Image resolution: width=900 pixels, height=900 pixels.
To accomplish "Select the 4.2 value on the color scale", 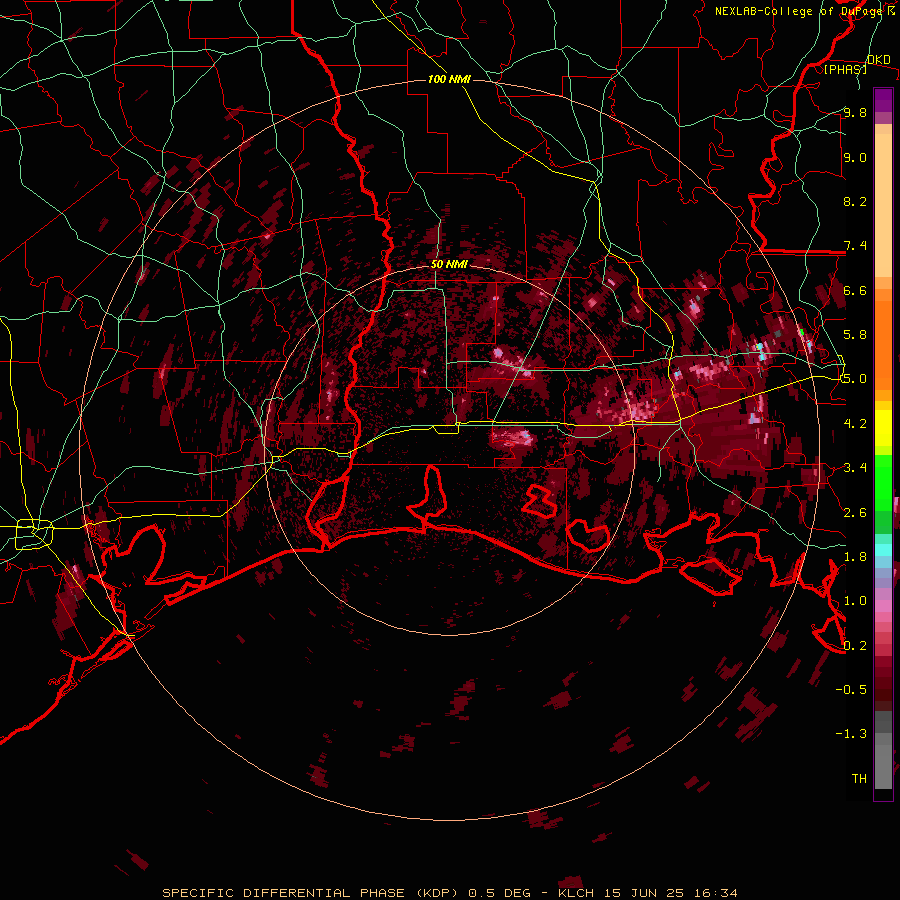I will tap(855, 424).
